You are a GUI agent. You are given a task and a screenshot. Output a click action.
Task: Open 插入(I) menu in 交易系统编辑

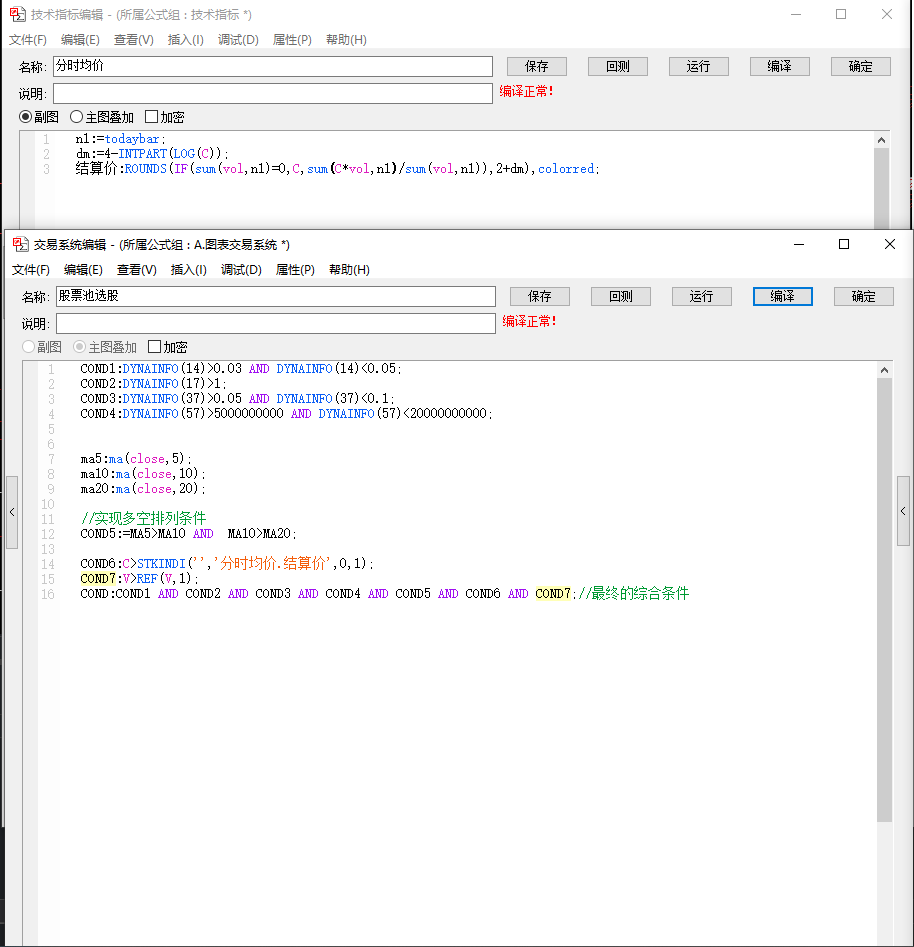pyautogui.click(x=189, y=270)
